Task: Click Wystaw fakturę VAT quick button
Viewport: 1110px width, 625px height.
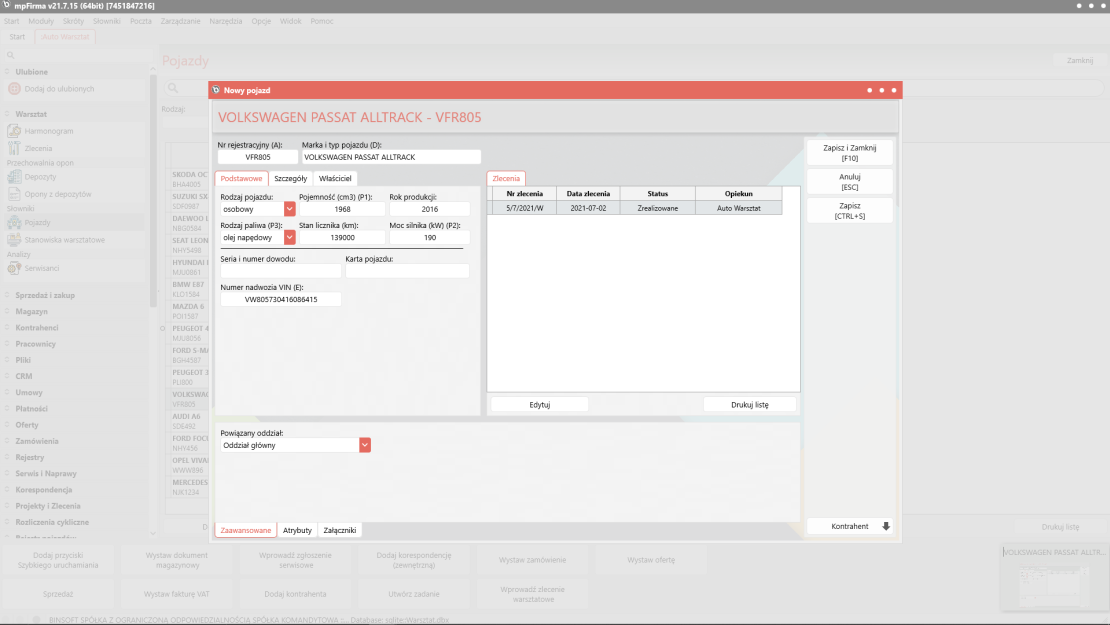Action: 176,595
